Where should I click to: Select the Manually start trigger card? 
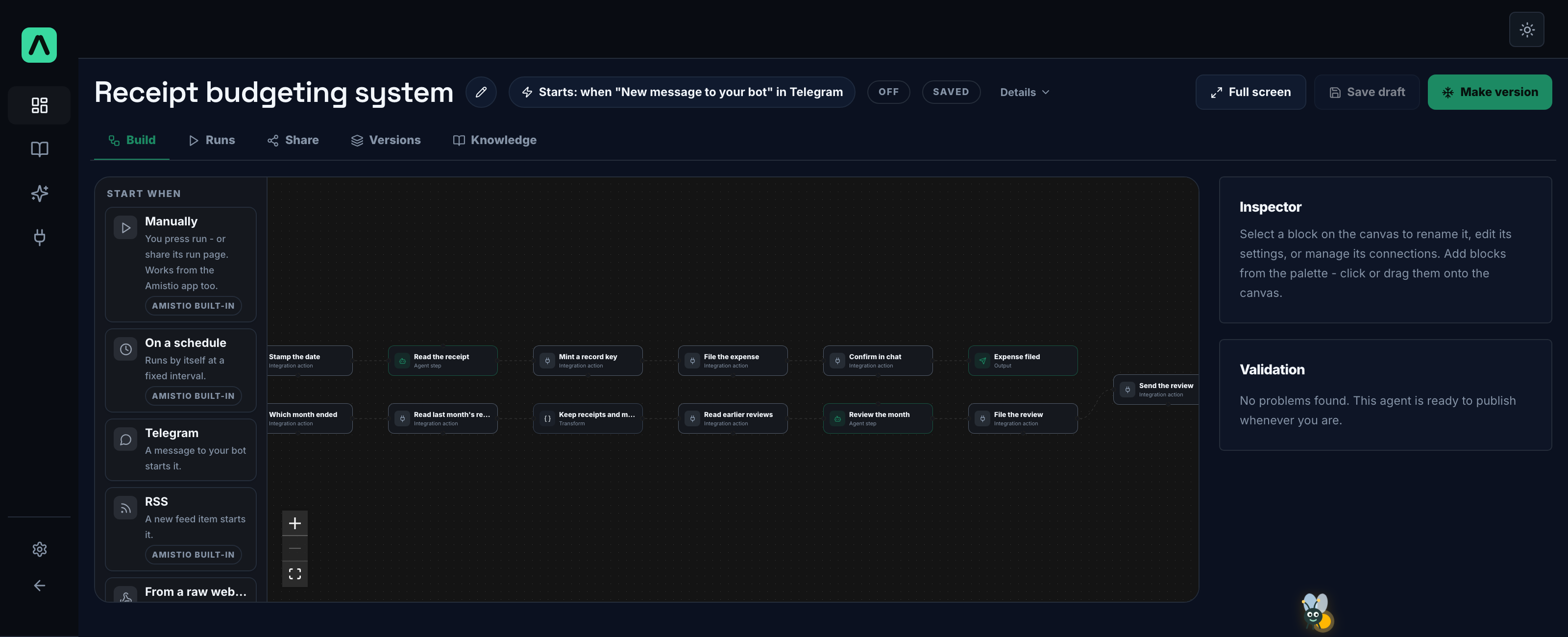pyautogui.click(x=180, y=264)
